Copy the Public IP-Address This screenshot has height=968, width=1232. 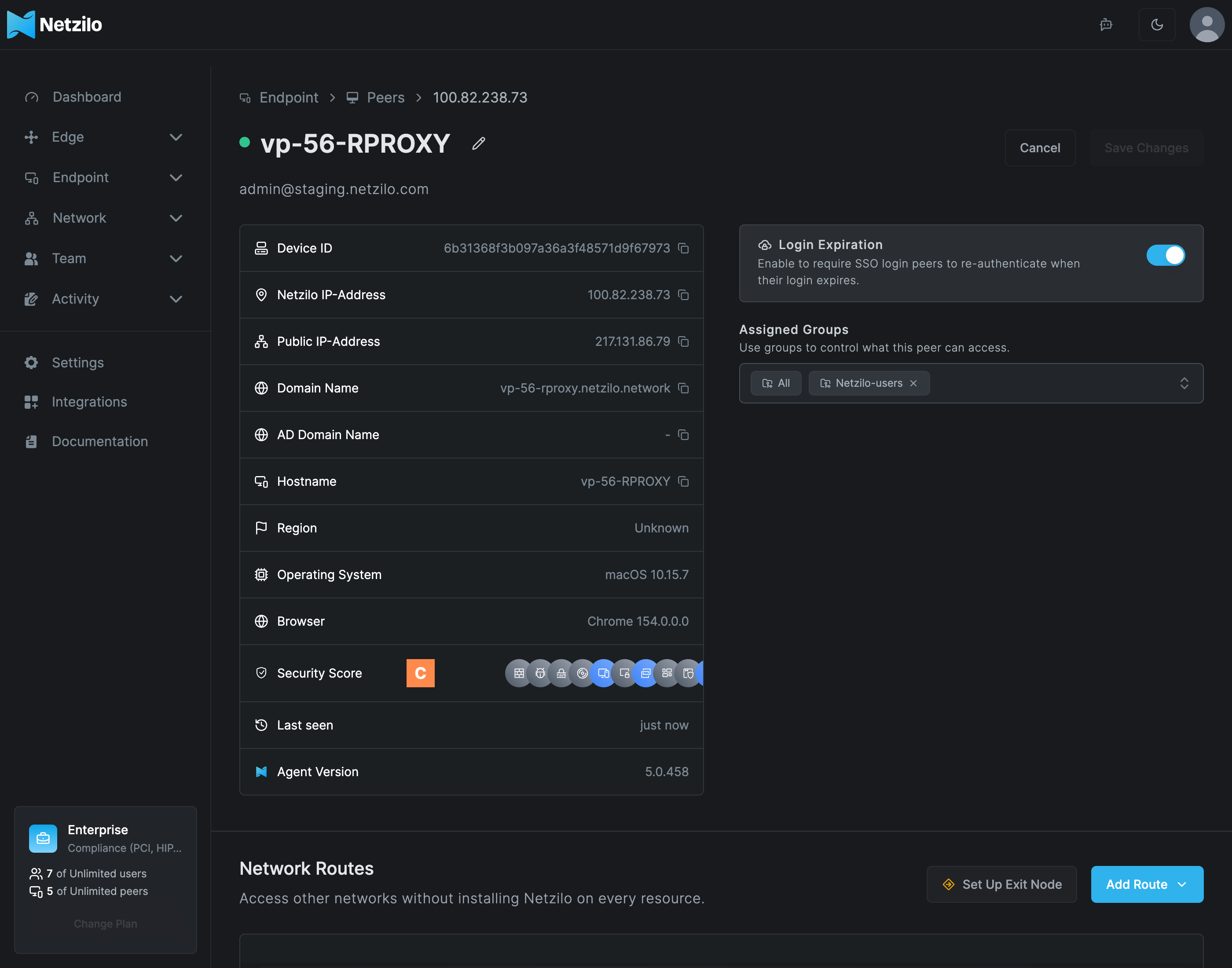[683, 342]
